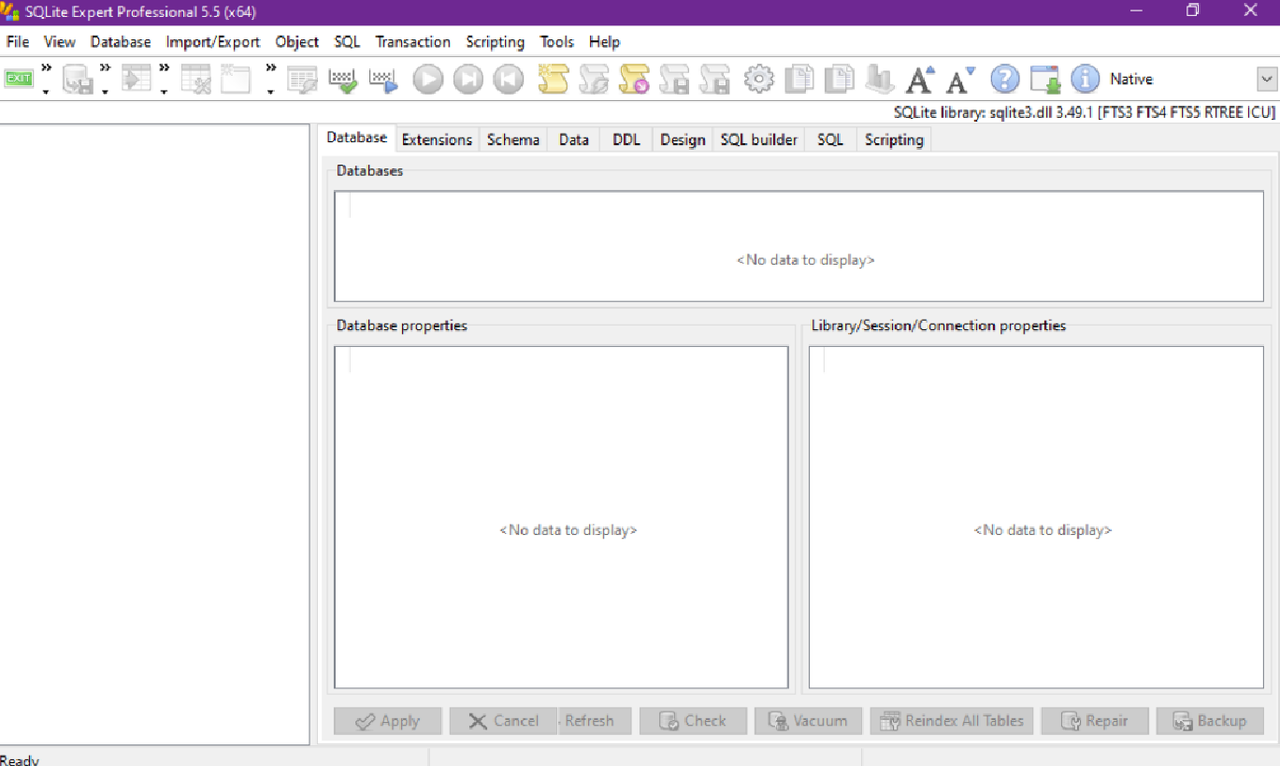Switch to the Schema tab

coord(513,140)
